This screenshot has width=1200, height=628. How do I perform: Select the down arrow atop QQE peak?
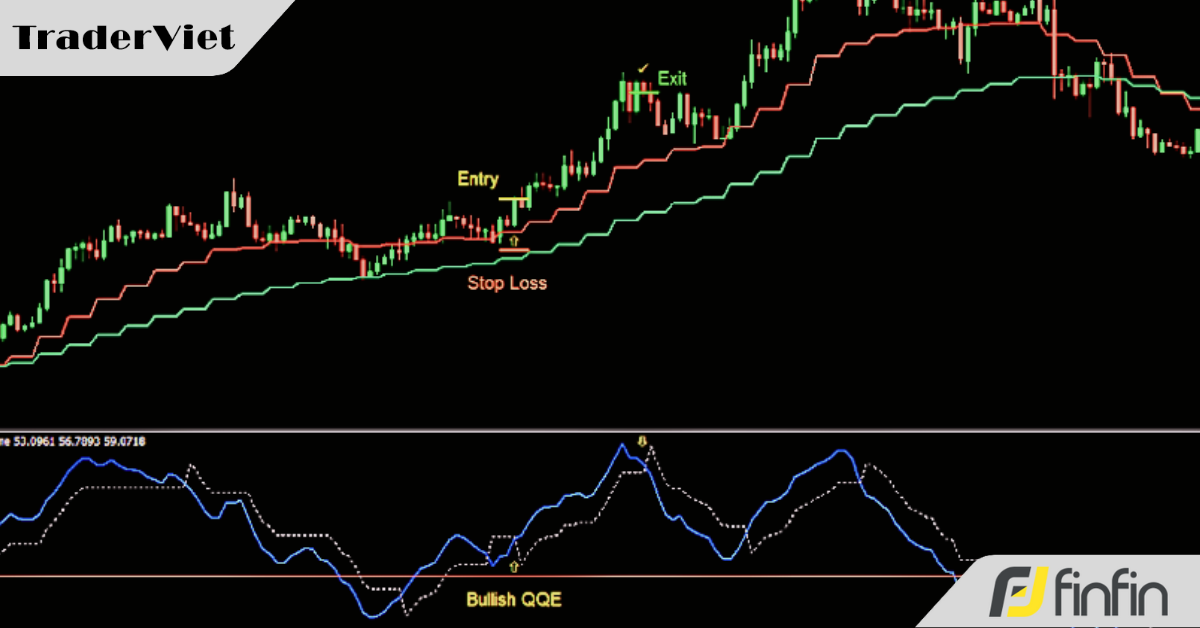tap(644, 440)
